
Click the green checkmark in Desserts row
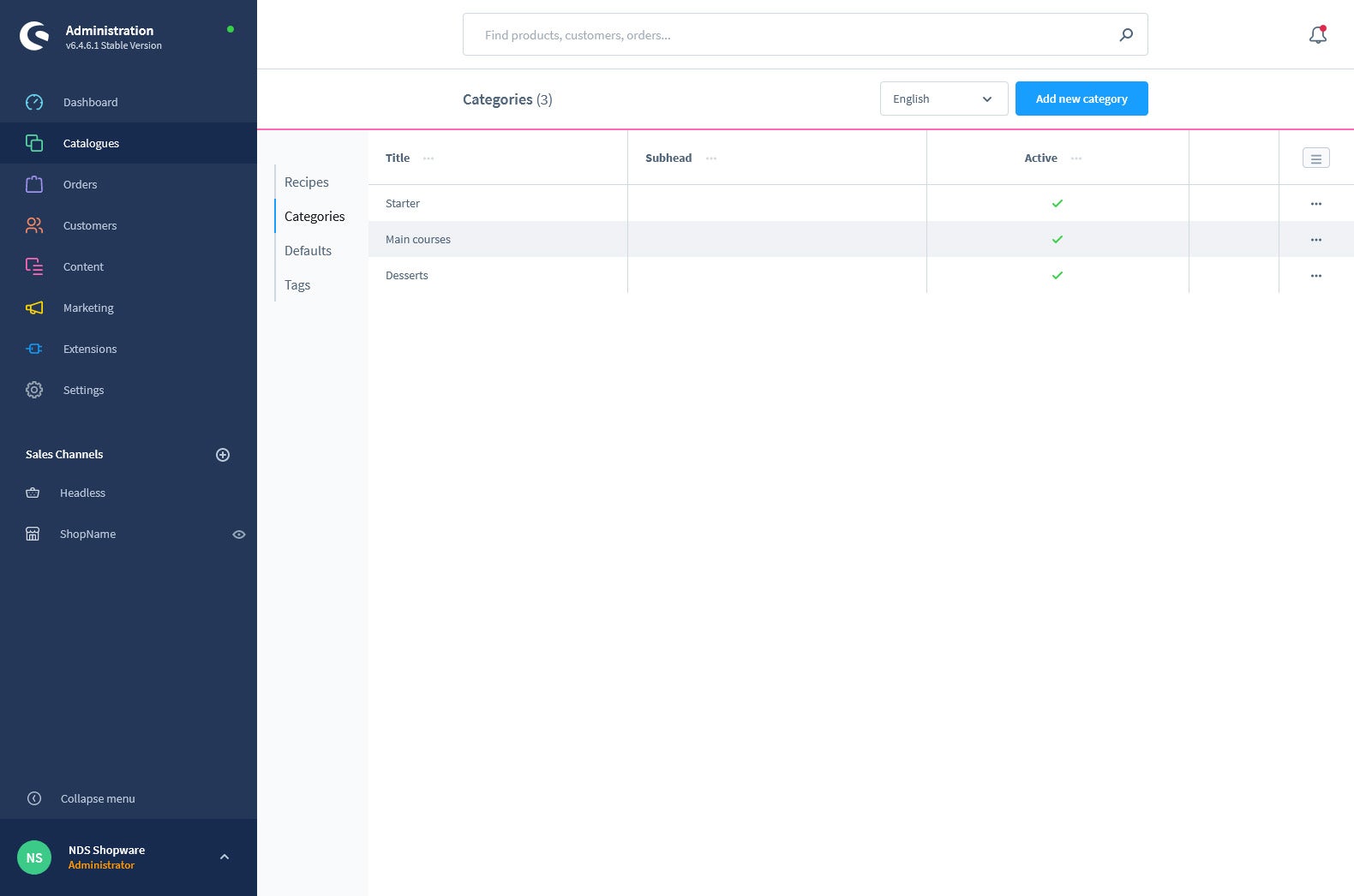click(1057, 275)
